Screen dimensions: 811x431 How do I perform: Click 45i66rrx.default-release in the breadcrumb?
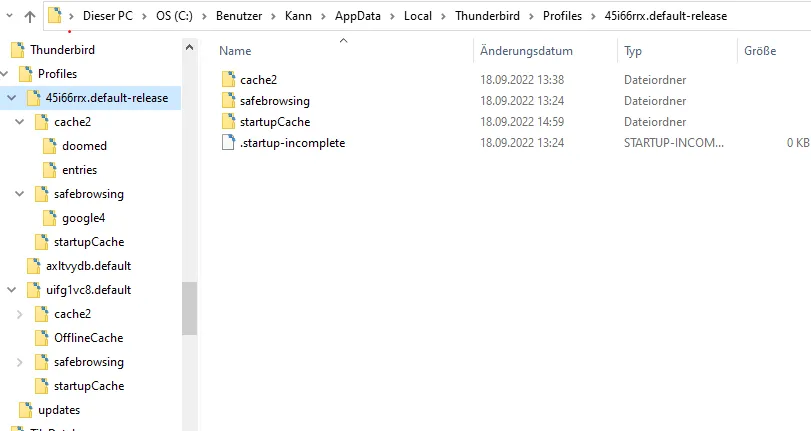[666, 16]
